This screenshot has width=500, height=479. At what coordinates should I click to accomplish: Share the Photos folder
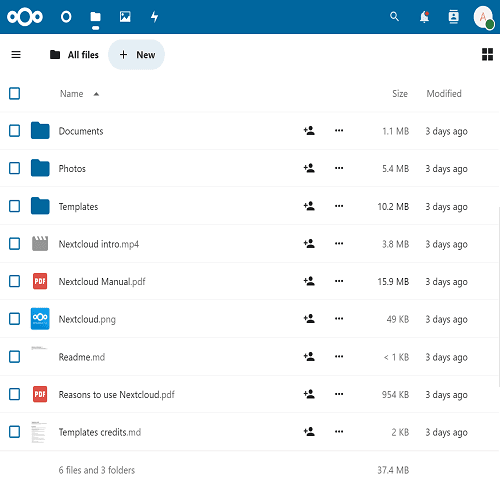point(309,168)
